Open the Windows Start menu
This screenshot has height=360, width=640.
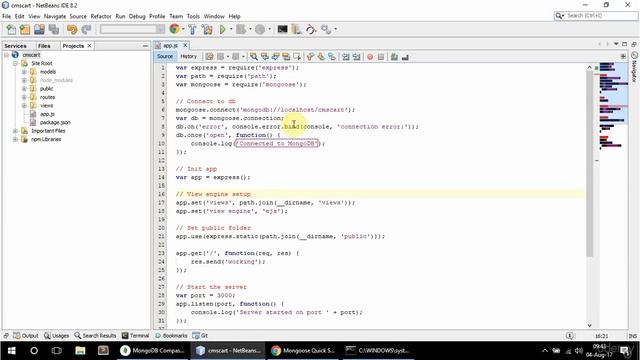(11, 350)
